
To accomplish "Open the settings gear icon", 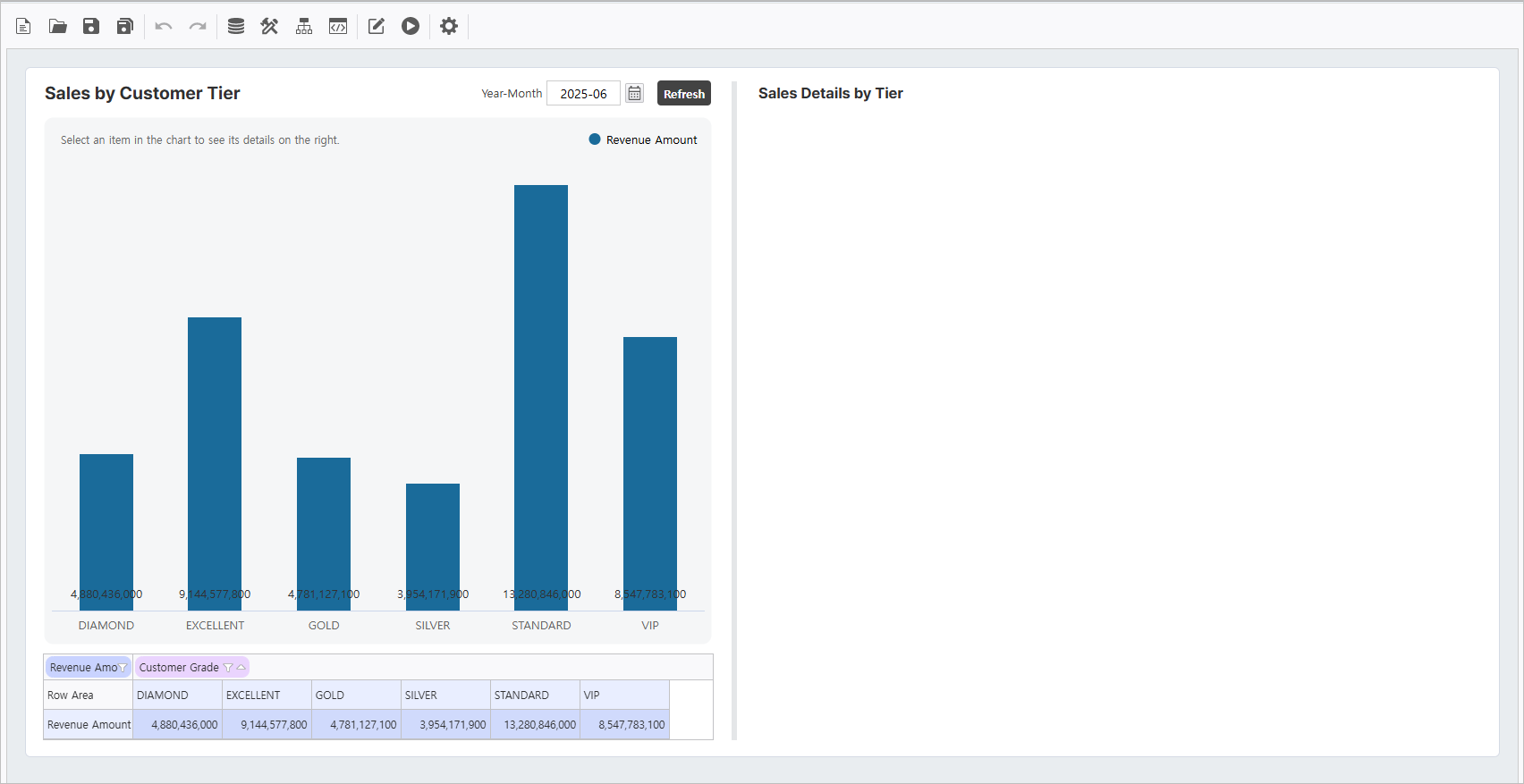I will (x=449, y=26).
